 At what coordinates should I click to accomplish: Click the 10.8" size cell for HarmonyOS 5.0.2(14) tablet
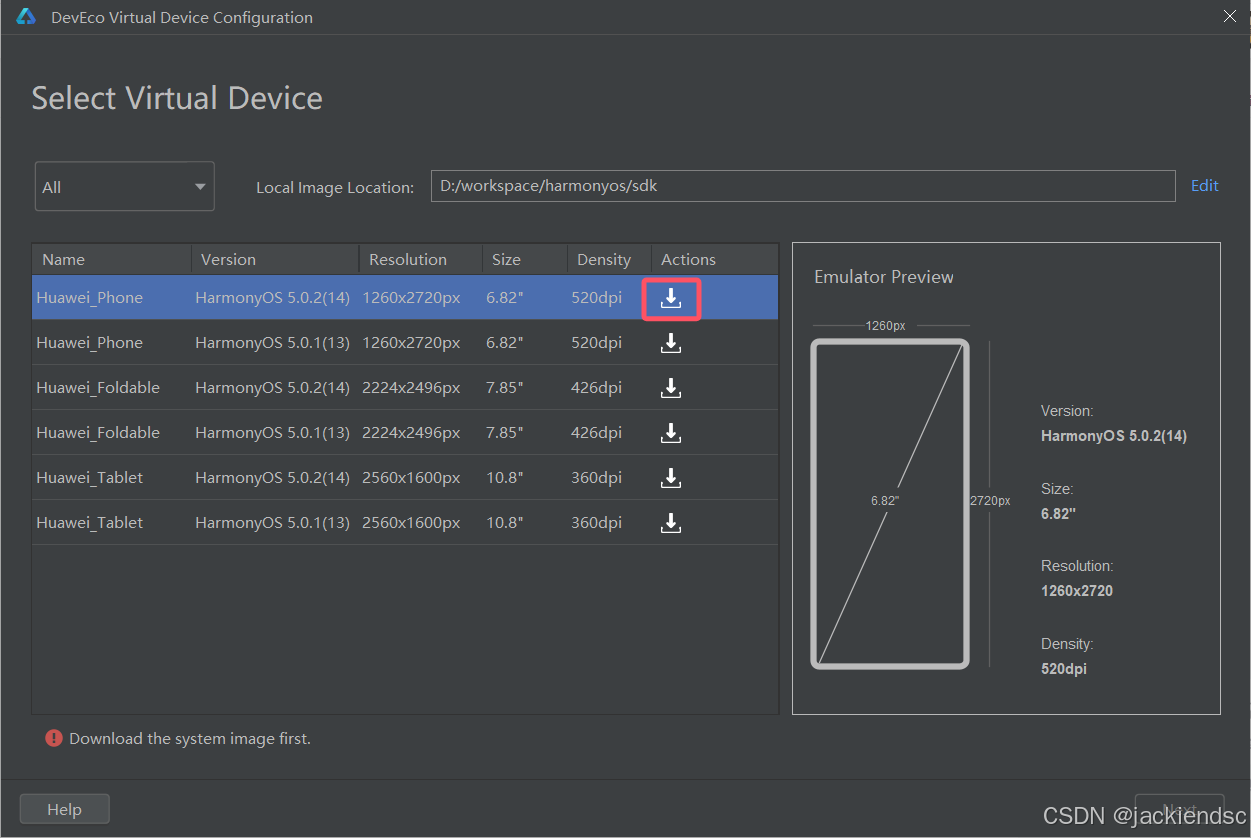[x=505, y=478]
